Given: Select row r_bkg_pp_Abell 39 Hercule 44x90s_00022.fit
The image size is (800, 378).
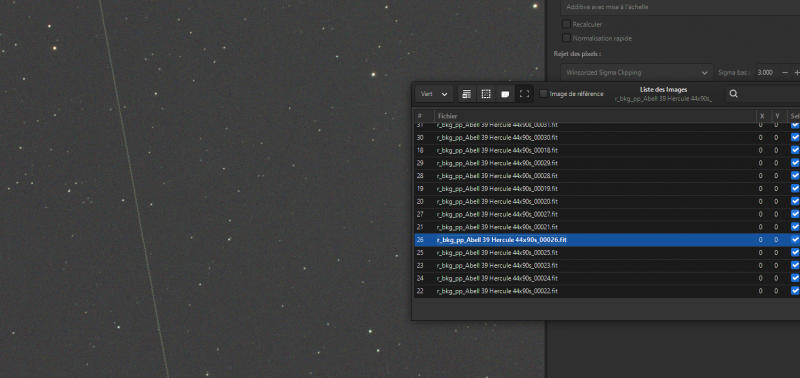Looking at the screenshot, I should click(607, 291).
